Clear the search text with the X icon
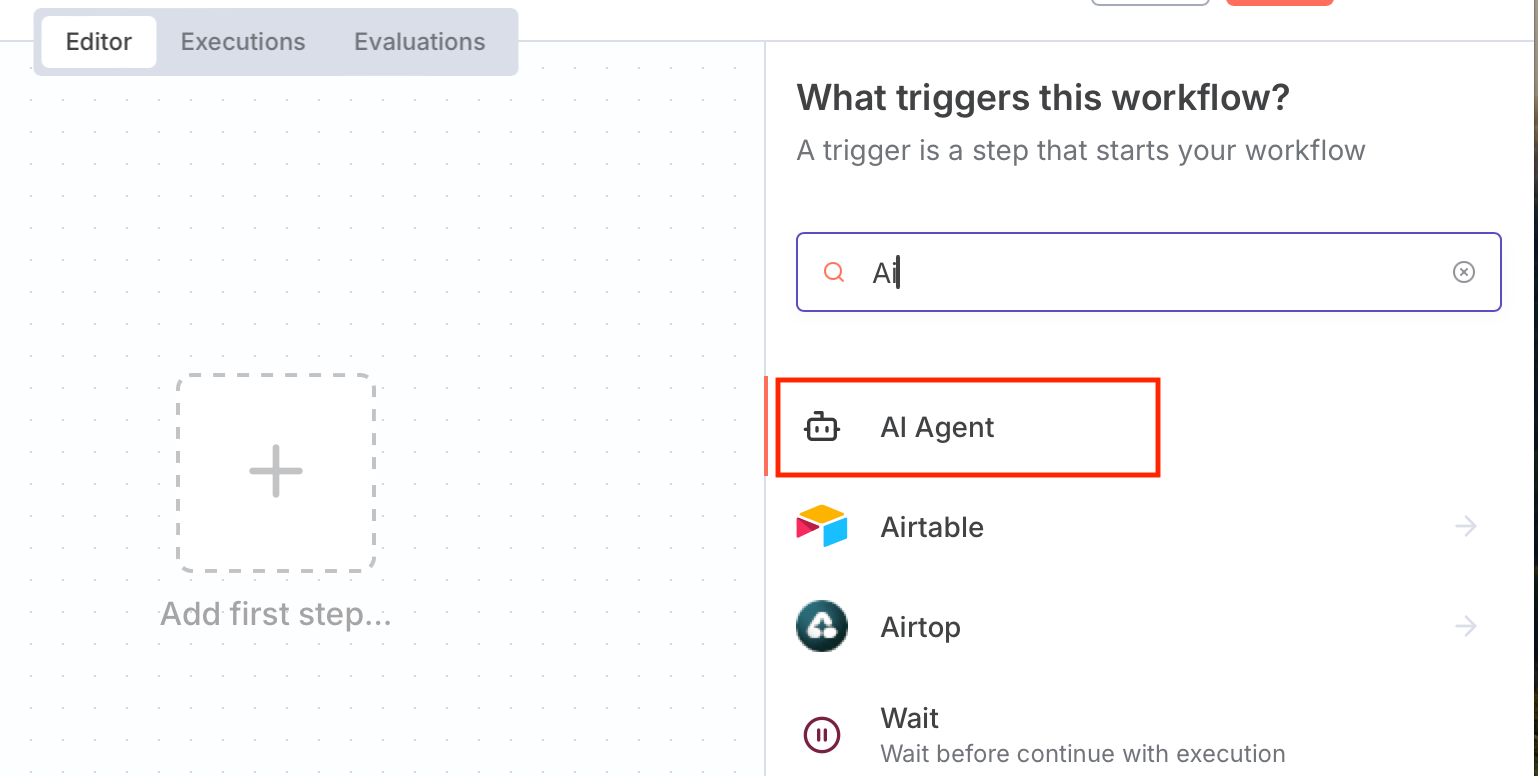Image resolution: width=1538 pixels, height=776 pixels. 1464,272
